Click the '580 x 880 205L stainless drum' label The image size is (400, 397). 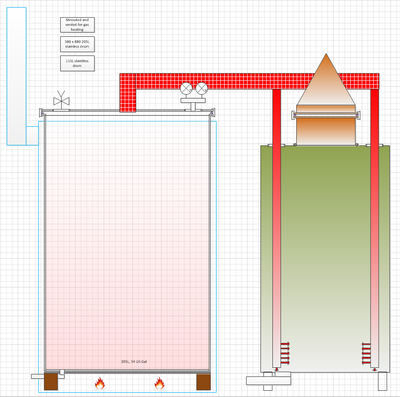[77, 44]
